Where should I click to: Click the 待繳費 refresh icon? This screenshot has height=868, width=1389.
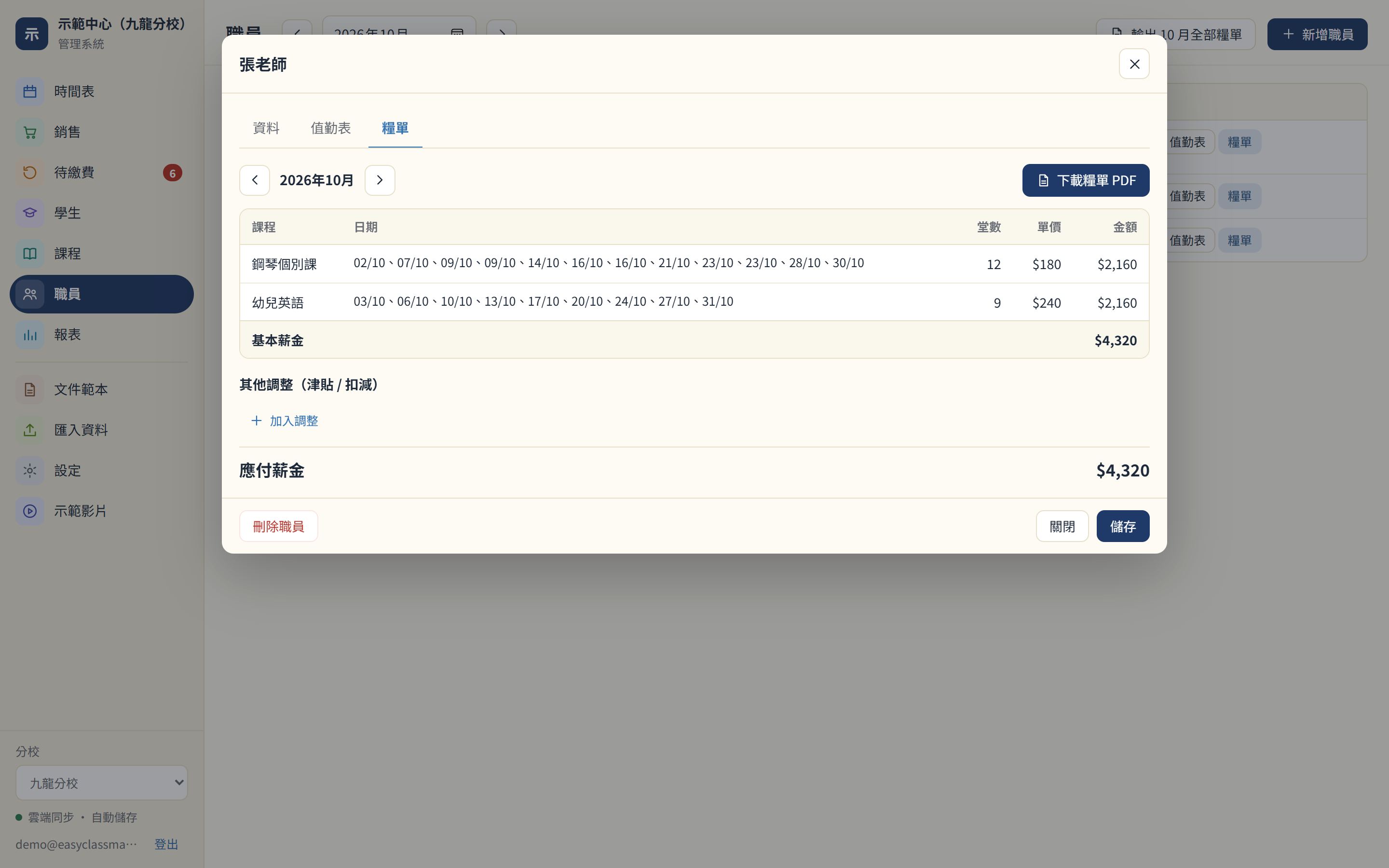pyautogui.click(x=30, y=173)
